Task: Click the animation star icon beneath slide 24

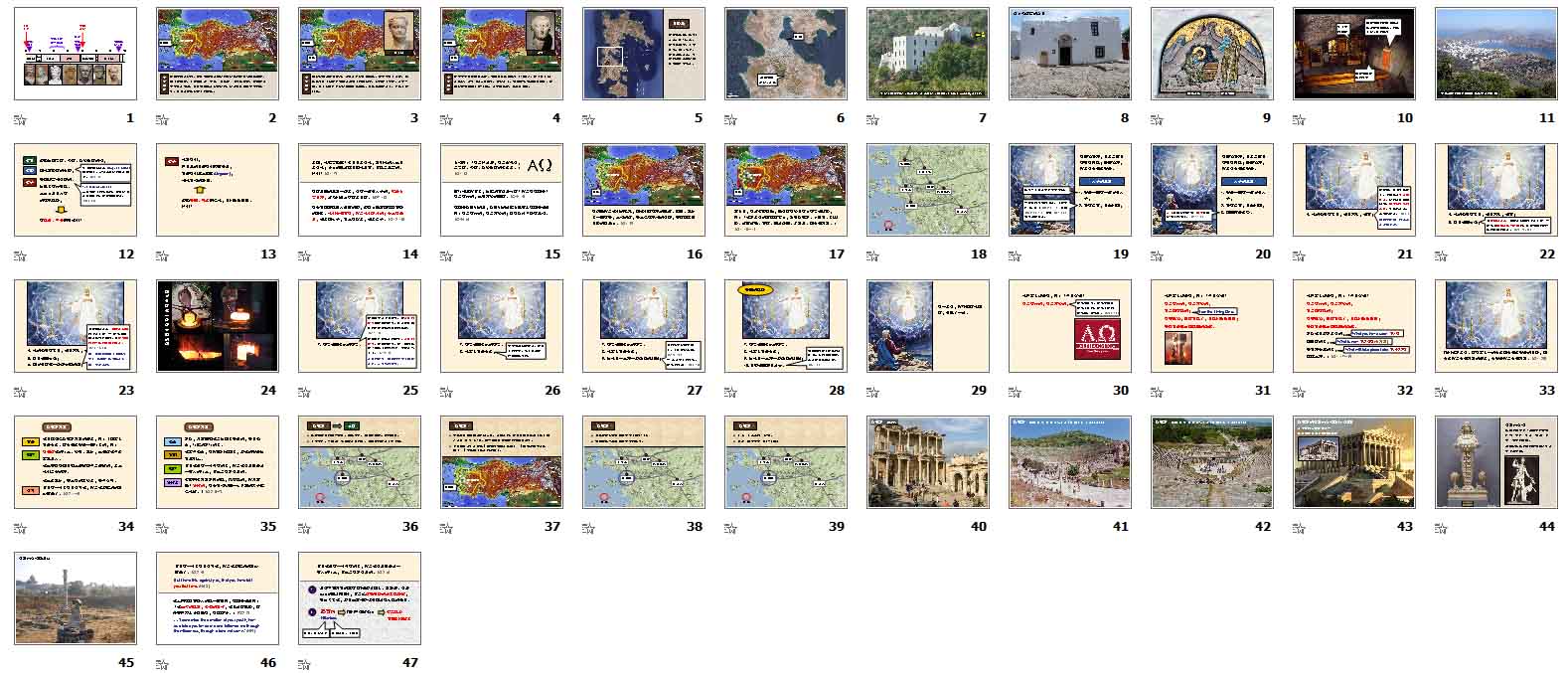Action: click(x=162, y=392)
